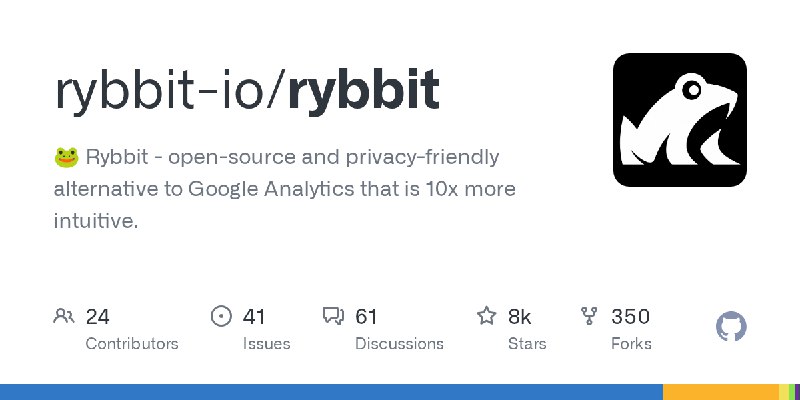Viewport: 800px width, 400px height.
Task: Select the Contributors label
Action: pos(132,343)
